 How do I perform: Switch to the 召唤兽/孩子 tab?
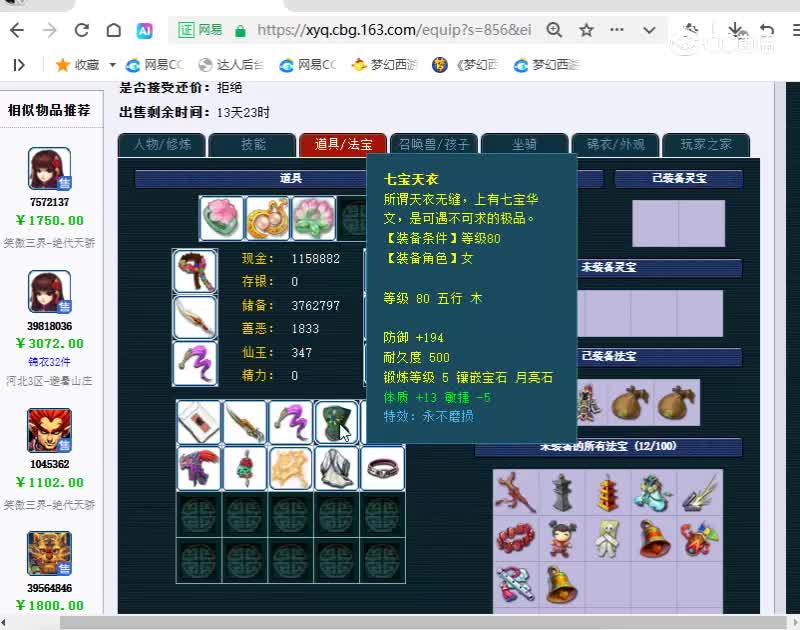(x=434, y=145)
